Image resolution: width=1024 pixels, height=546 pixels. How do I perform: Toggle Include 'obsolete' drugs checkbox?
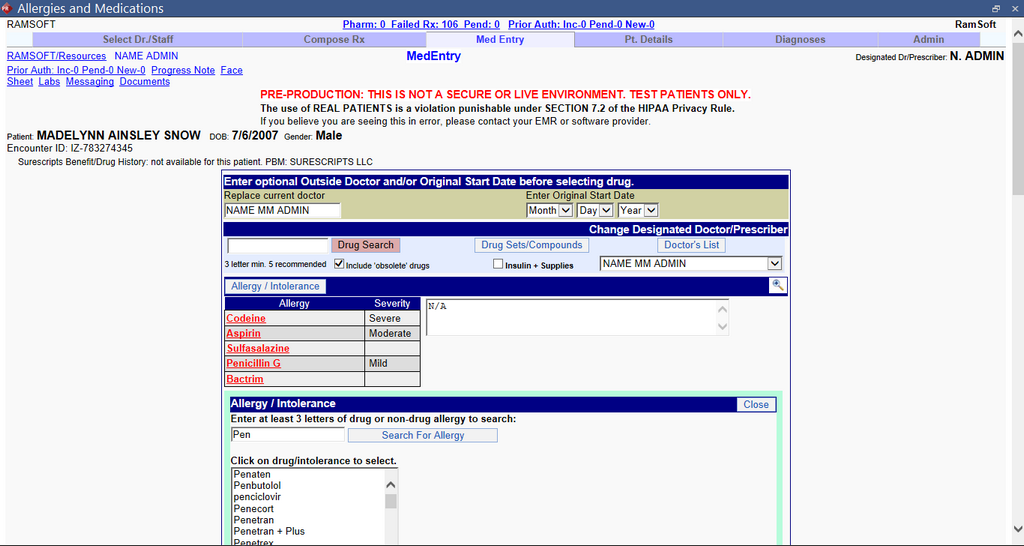click(x=339, y=264)
